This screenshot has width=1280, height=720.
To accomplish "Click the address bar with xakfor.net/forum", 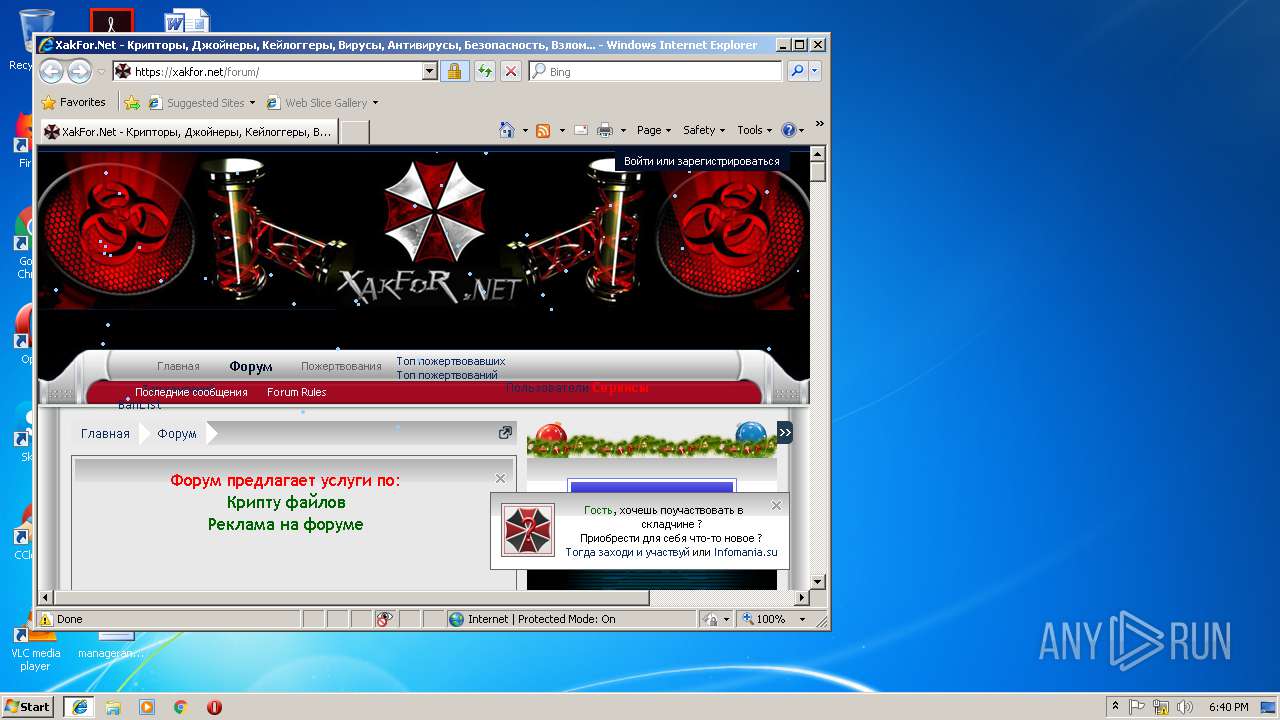I will (266, 71).
